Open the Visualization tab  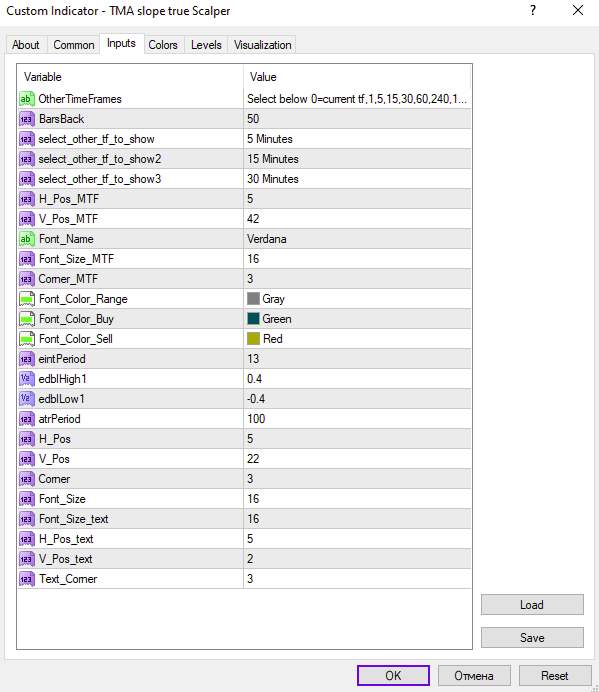[x=263, y=45]
